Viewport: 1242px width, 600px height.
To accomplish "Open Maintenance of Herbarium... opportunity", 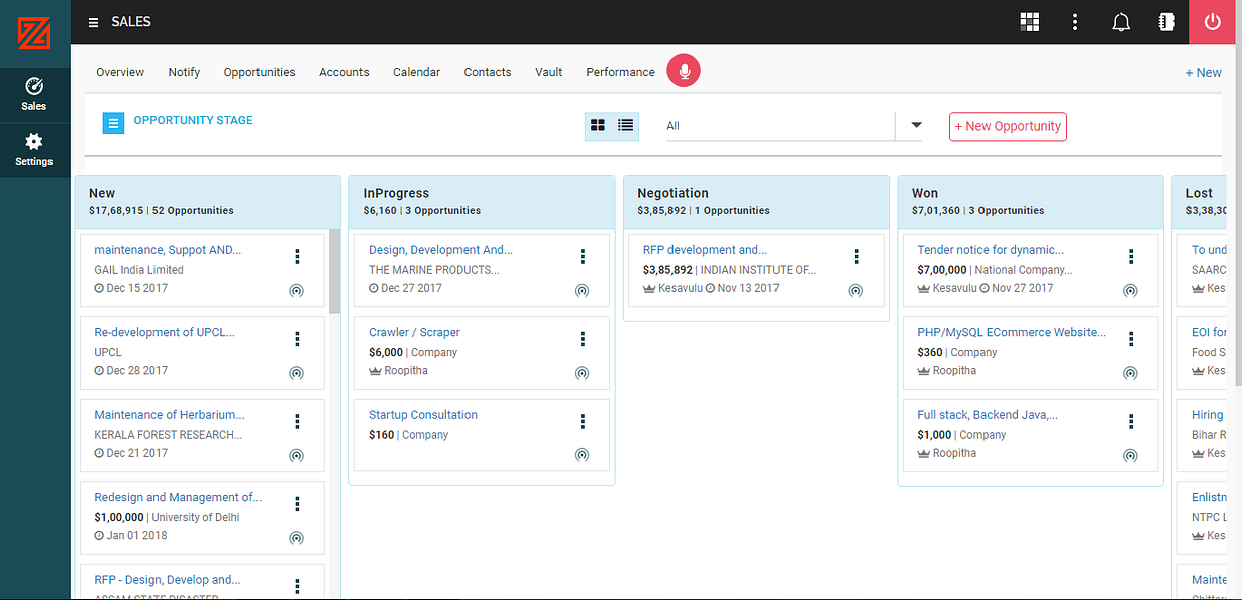I will click(169, 414).
